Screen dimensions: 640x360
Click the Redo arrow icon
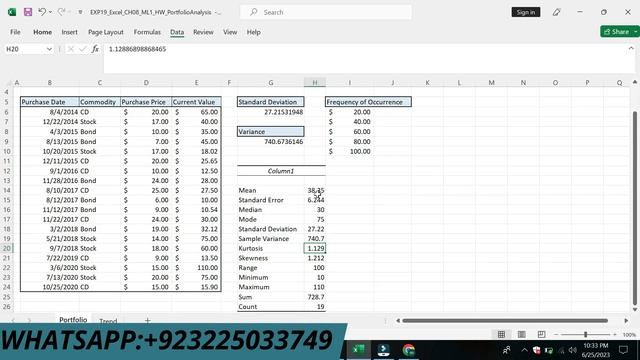point(61,12)
